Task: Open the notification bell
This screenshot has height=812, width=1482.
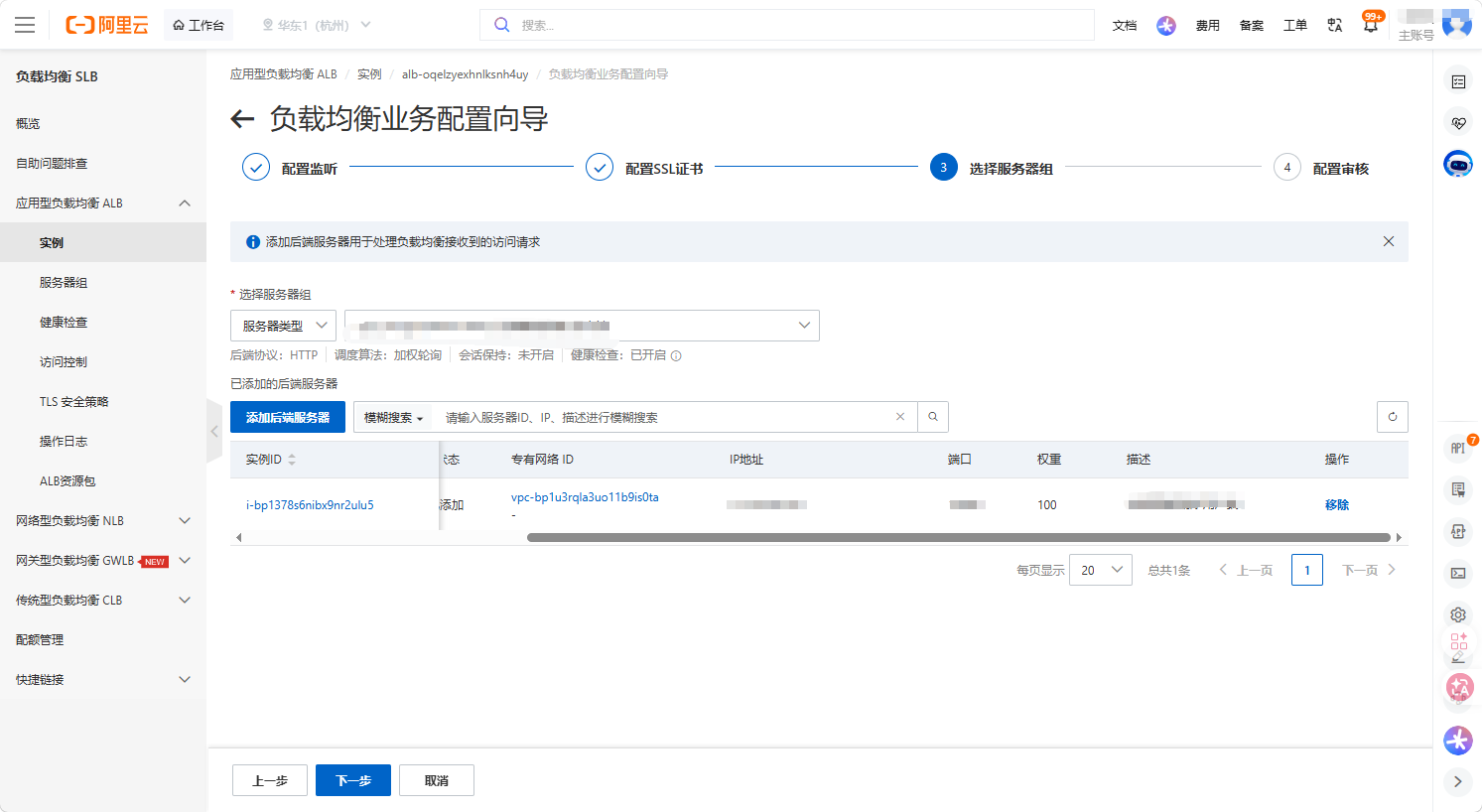Action: tap(1371, 25)
